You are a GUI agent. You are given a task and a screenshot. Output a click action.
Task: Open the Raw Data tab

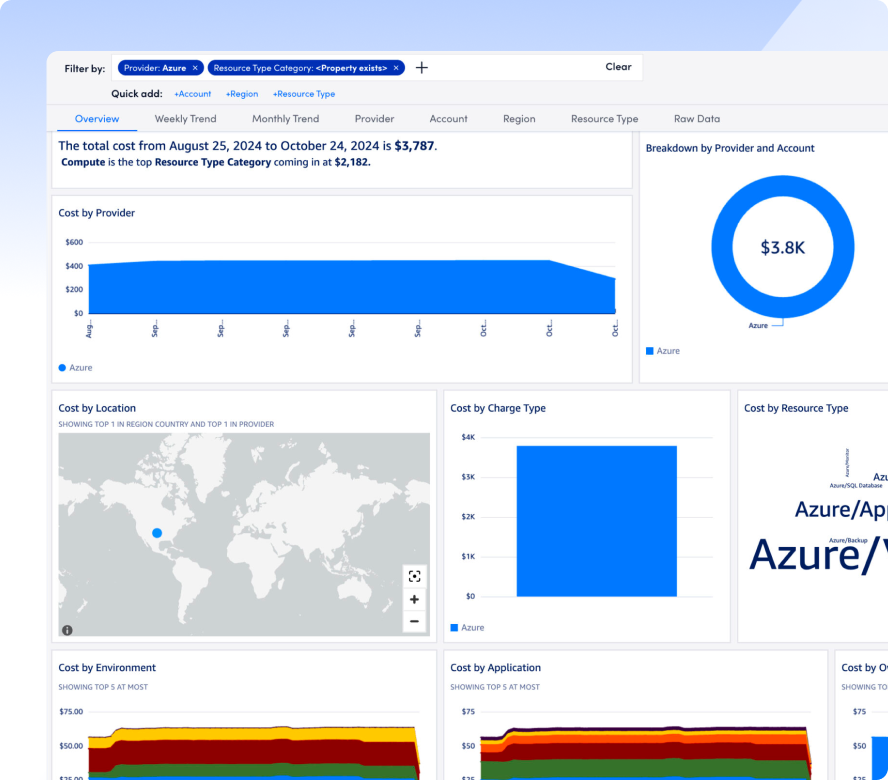coord(697,119)
